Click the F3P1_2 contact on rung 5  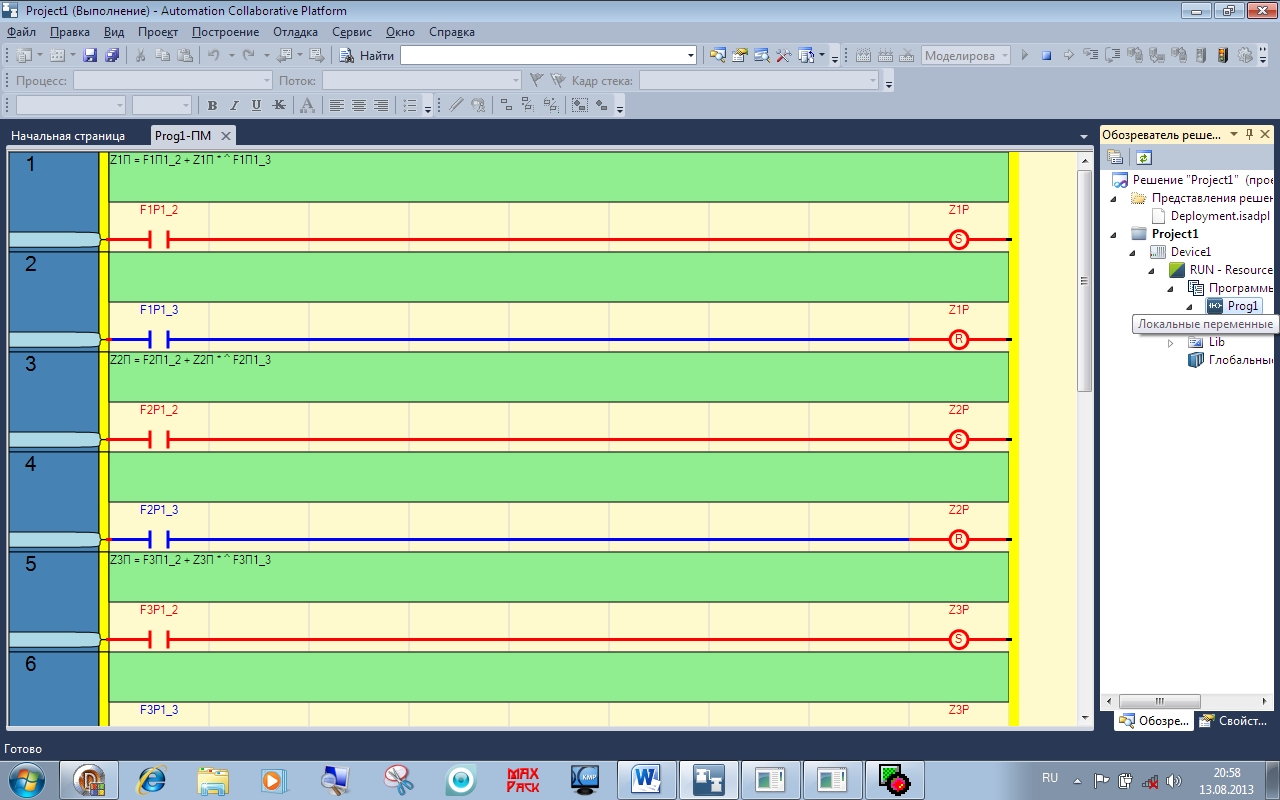point(160,640)
